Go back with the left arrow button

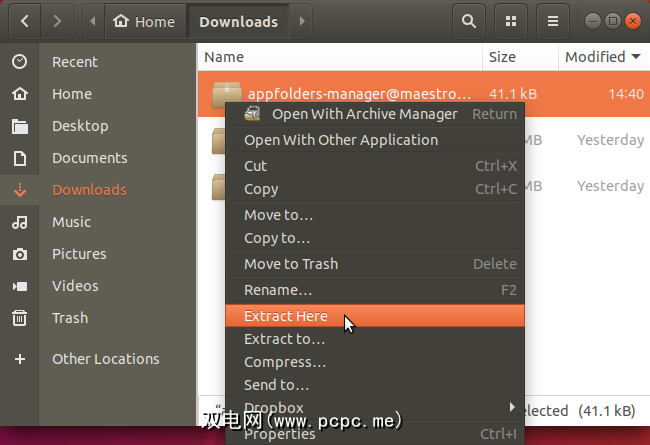24,21
